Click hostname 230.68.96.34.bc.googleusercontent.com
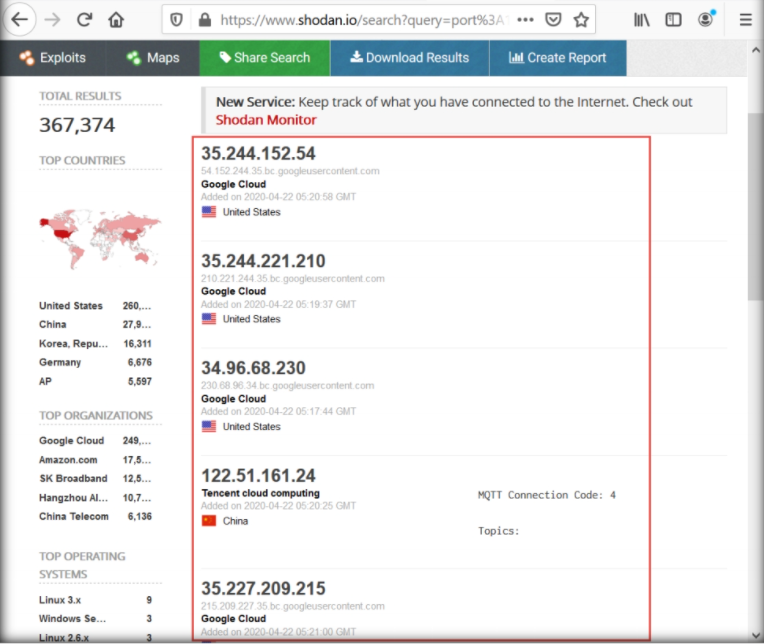764x644 pixels. [287, 386]
